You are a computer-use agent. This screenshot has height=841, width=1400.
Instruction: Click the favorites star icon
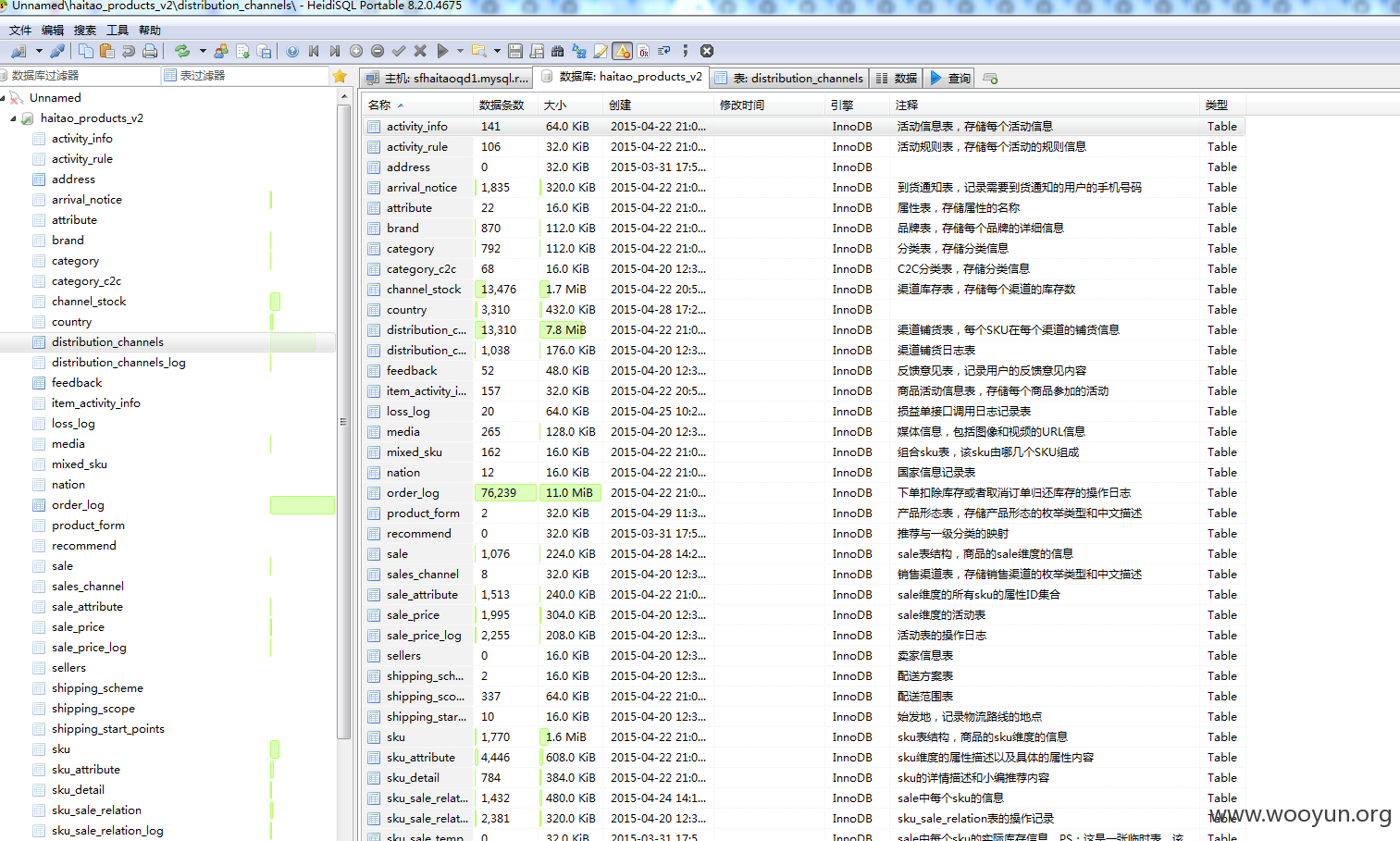340,76
